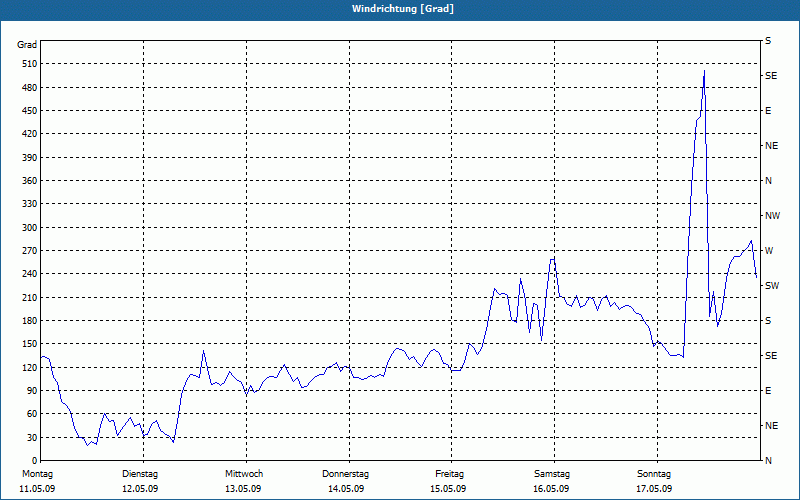Click the 300 degree axis label
800x500 pixels.
coord(30,228)
